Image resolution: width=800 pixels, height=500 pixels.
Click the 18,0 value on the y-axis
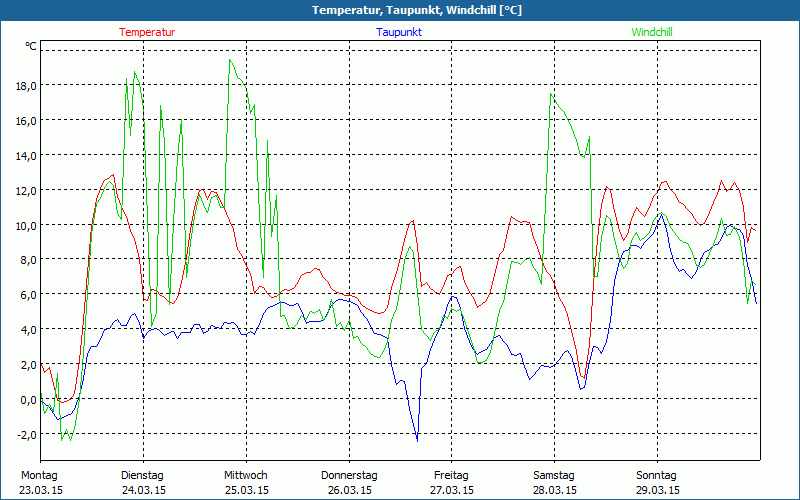pos(27,85)
